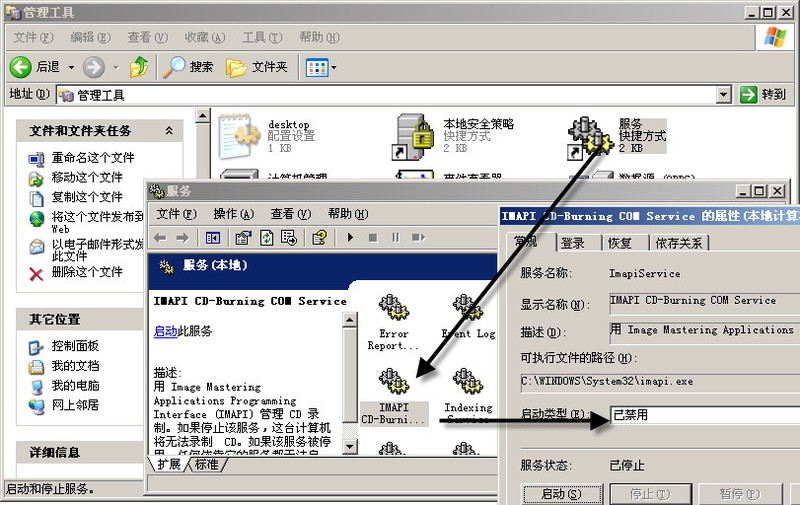Click the 暂停(P) button in properties
The image size is (800, 505).
click(x=740, y=494)
